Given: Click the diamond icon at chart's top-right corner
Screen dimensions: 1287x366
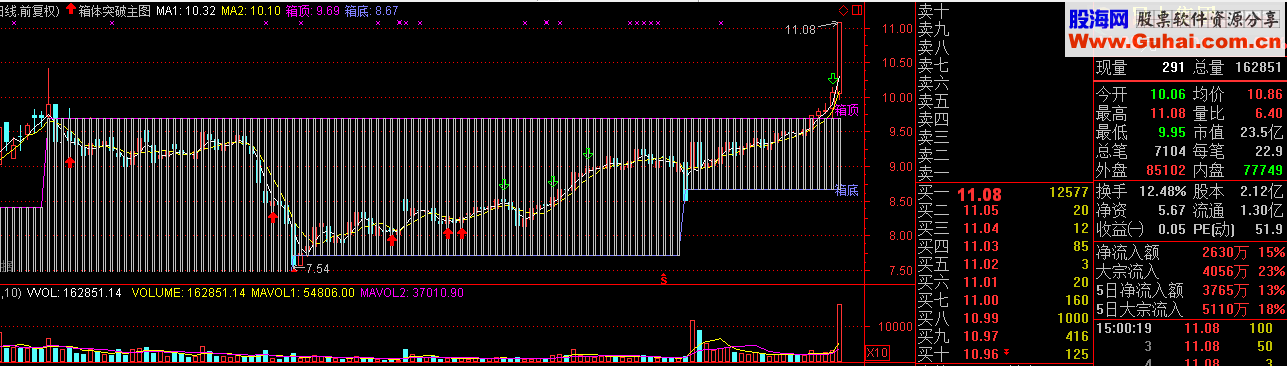Looking at the screenshot, I should pos(843,11).
